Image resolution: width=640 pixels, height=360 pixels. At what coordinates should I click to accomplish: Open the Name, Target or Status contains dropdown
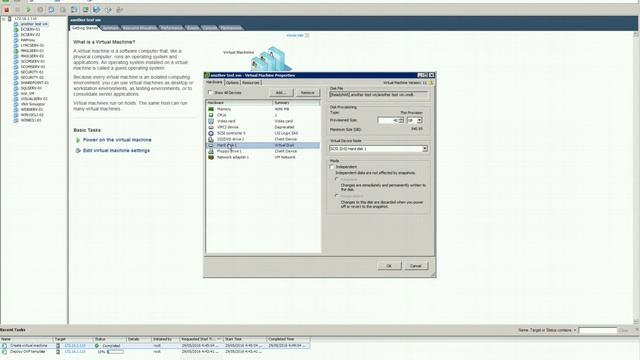(575, 330)
